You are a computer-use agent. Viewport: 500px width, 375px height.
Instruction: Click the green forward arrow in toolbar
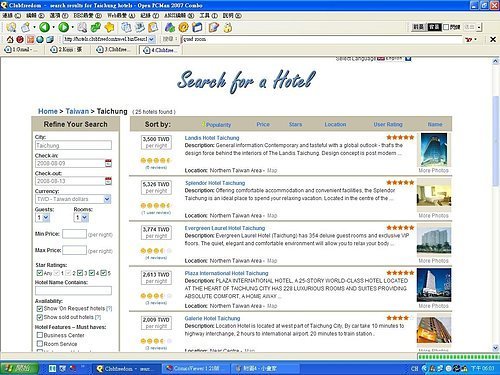pyautogui.click(x=63, y=27)
